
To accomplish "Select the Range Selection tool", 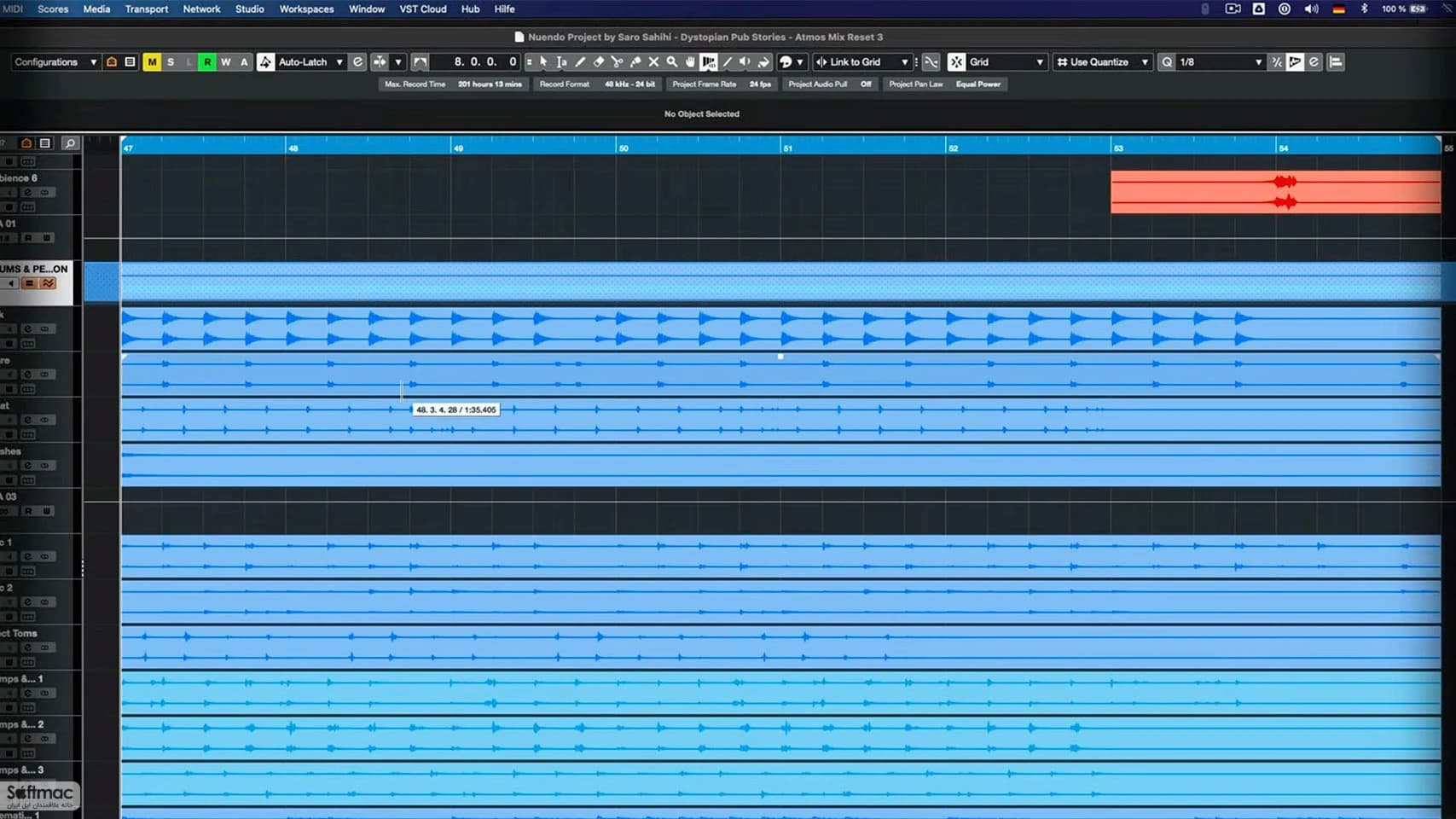I will click(561, 62).
